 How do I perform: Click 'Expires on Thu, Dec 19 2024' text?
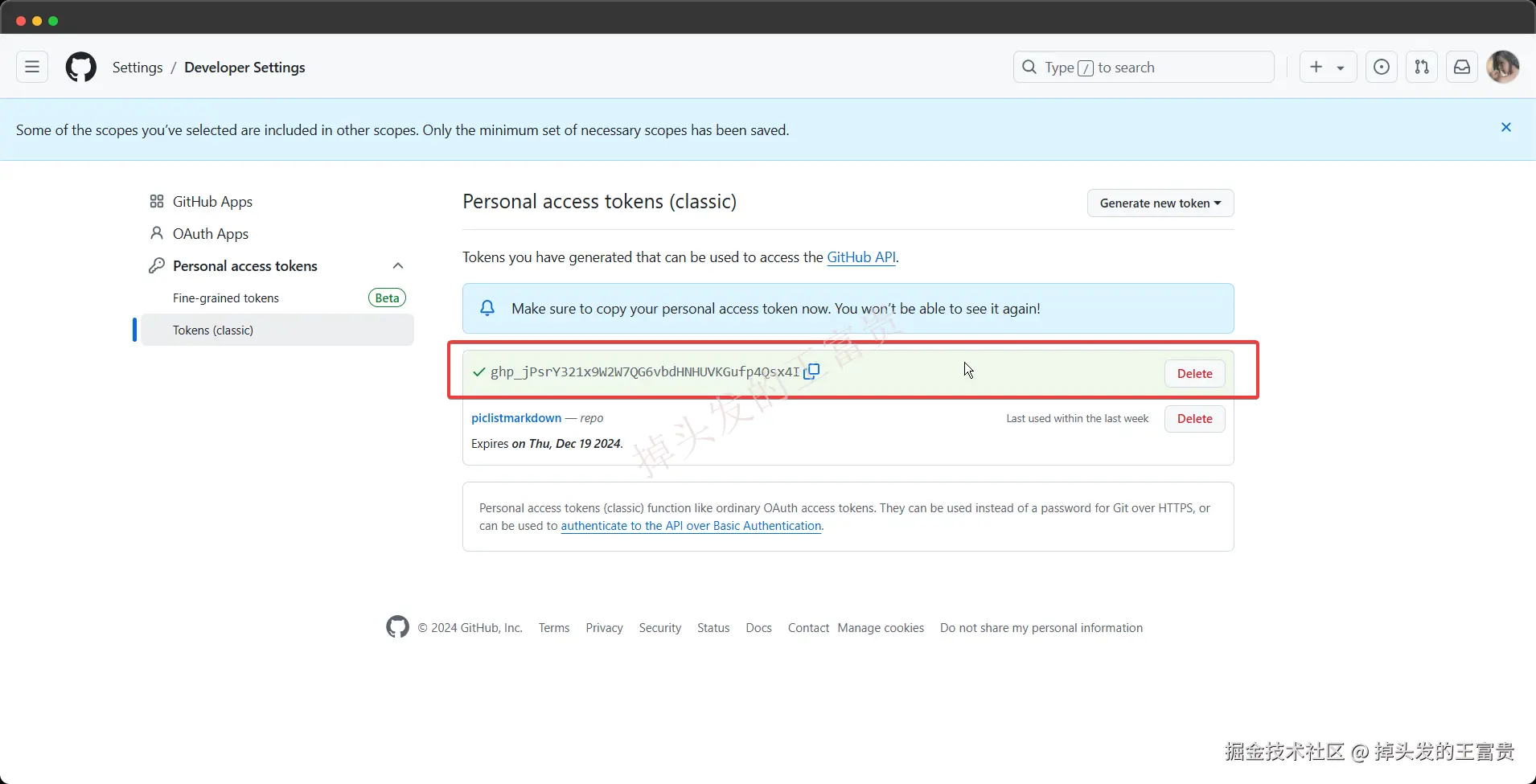tap(547, 444)
